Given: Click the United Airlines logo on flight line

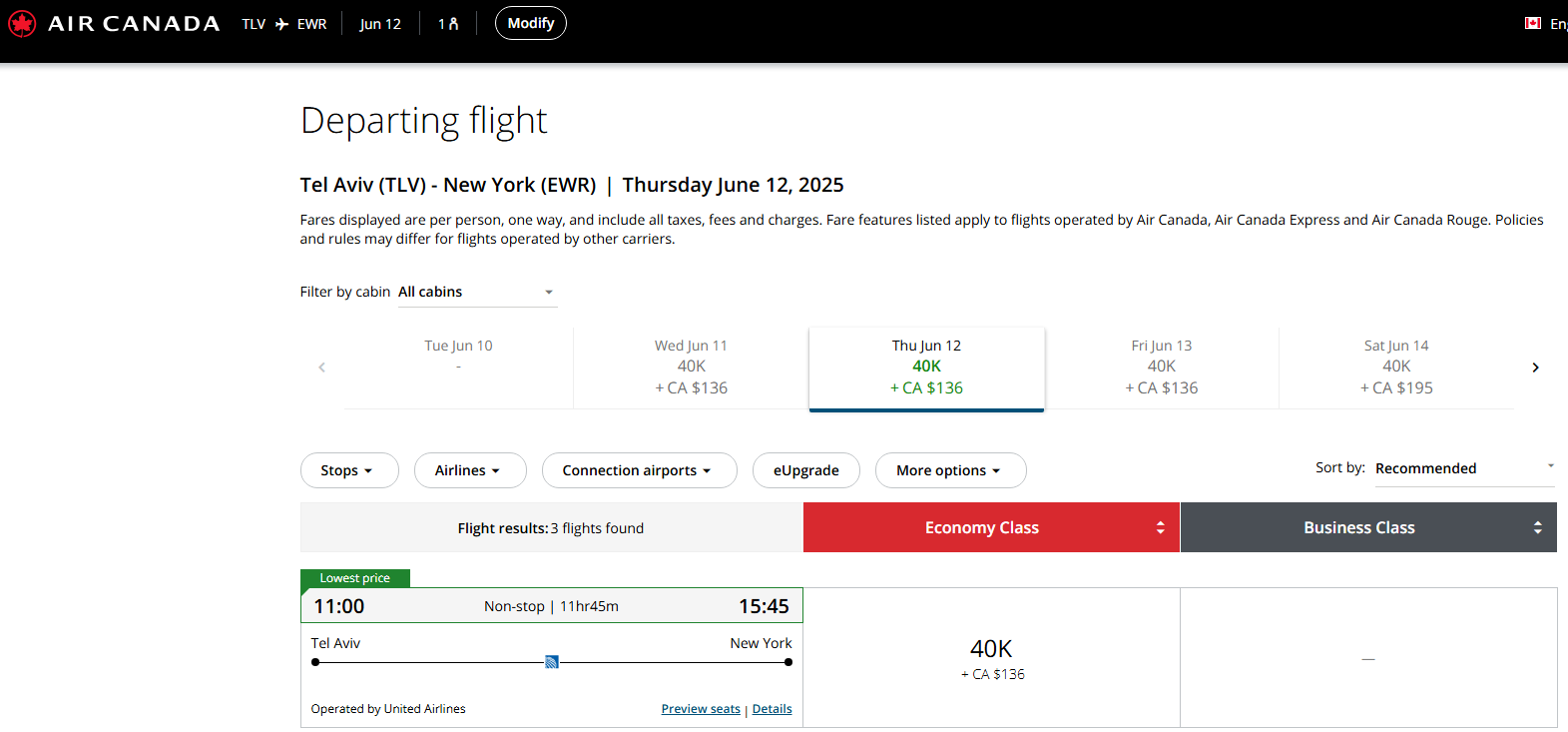Looking at the screenshot, I should pyautogui.click(x=552, y=661).
